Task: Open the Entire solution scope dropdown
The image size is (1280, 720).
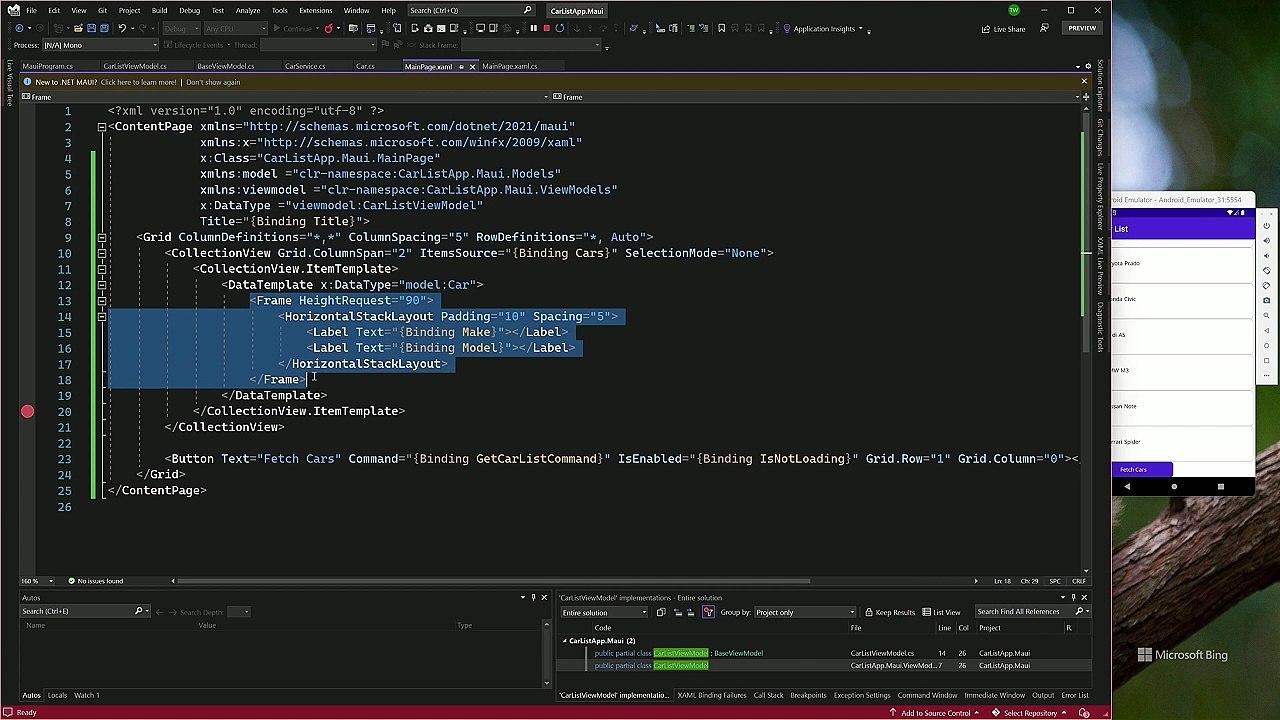Action: (x=603, y=612)
